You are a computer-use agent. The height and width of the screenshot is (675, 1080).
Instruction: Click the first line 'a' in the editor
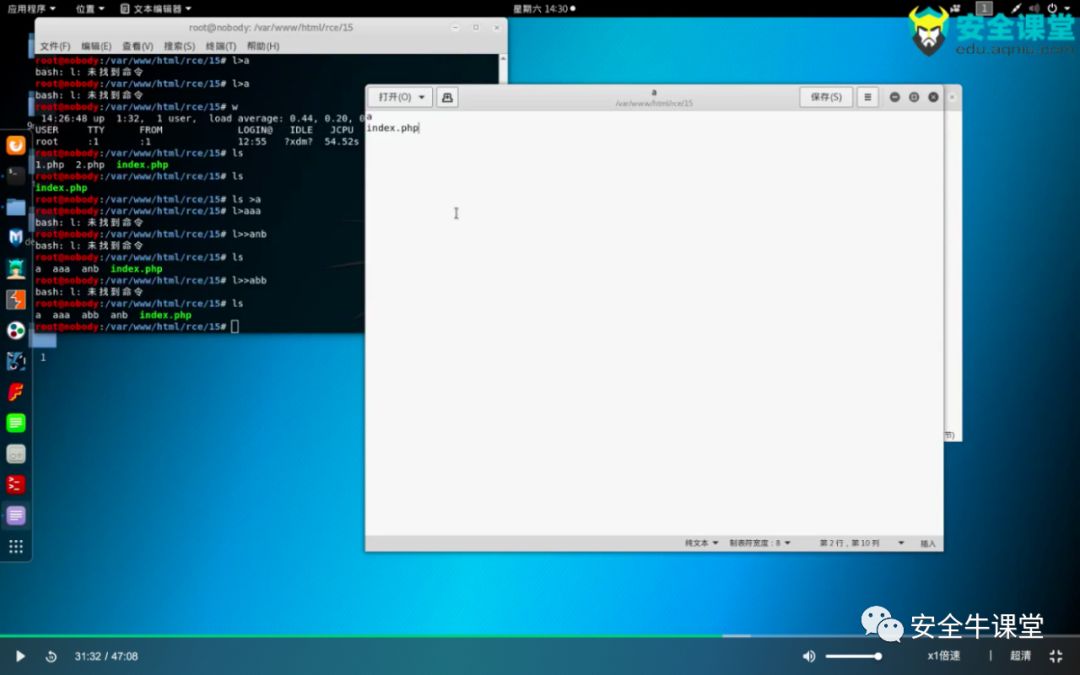[x=369, y=117]
